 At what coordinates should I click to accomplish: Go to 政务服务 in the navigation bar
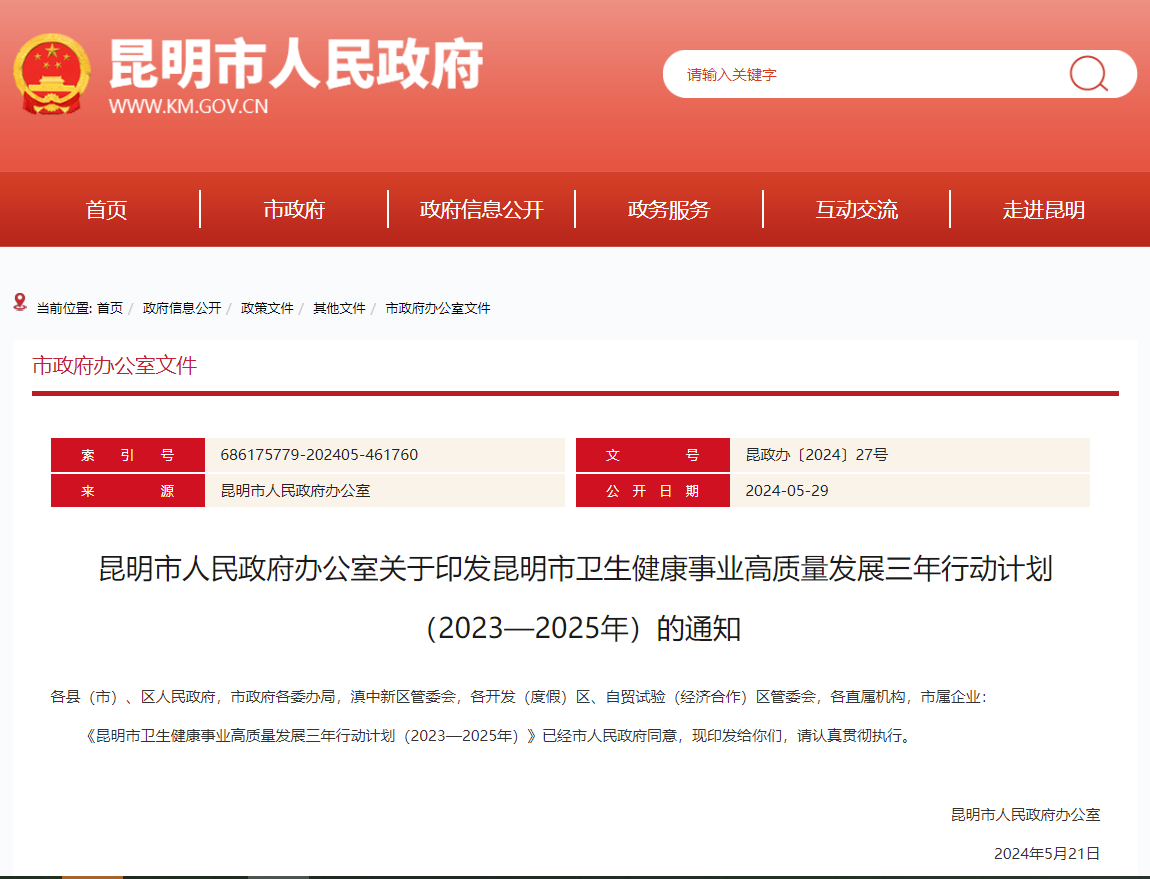669,210
